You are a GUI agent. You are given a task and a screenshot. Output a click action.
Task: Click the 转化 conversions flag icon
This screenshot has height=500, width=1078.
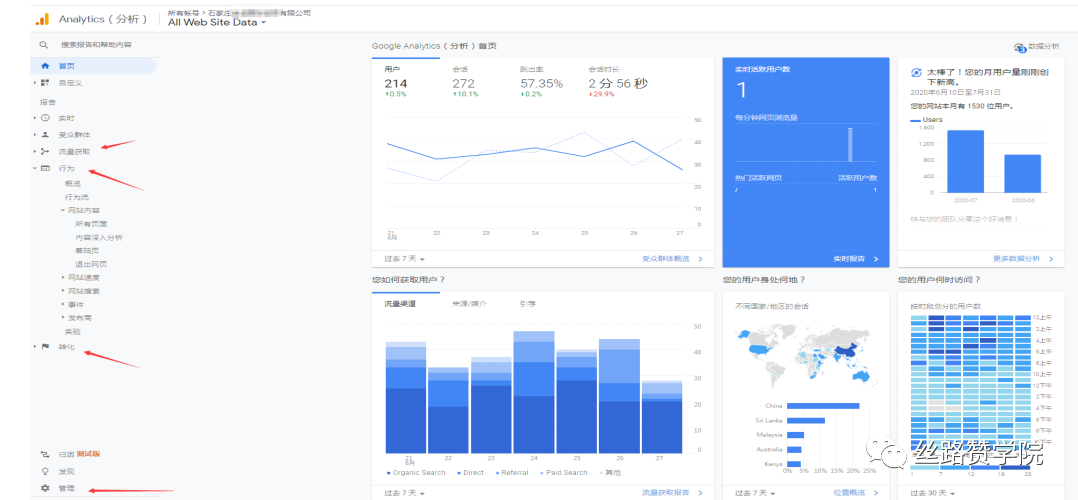point(45,347)
